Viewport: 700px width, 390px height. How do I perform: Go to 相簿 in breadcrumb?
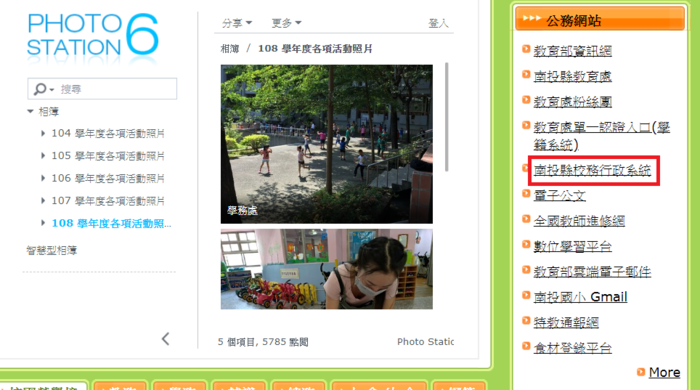click(230, 49)
